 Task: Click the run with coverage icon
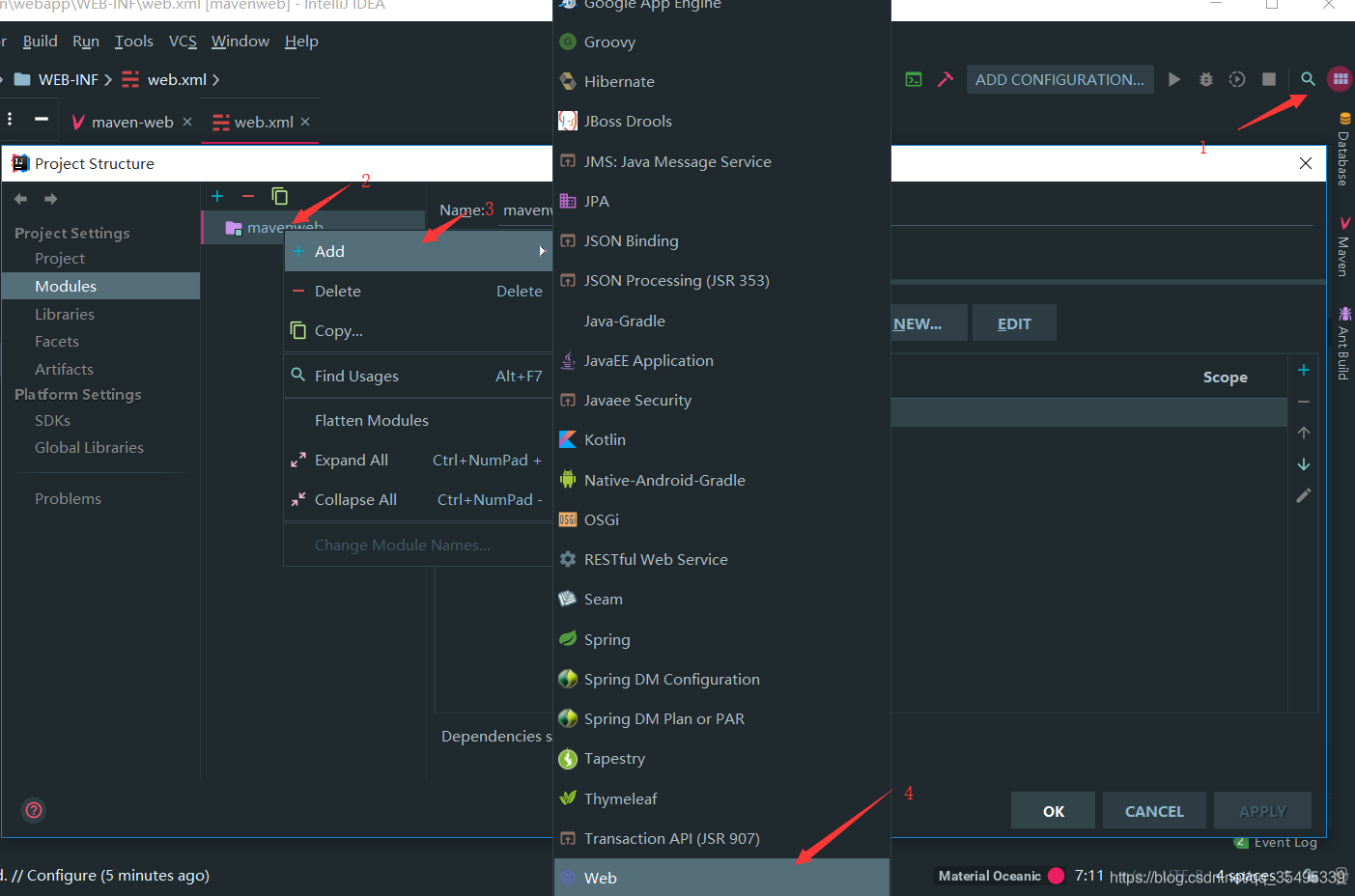[1237, 79]
